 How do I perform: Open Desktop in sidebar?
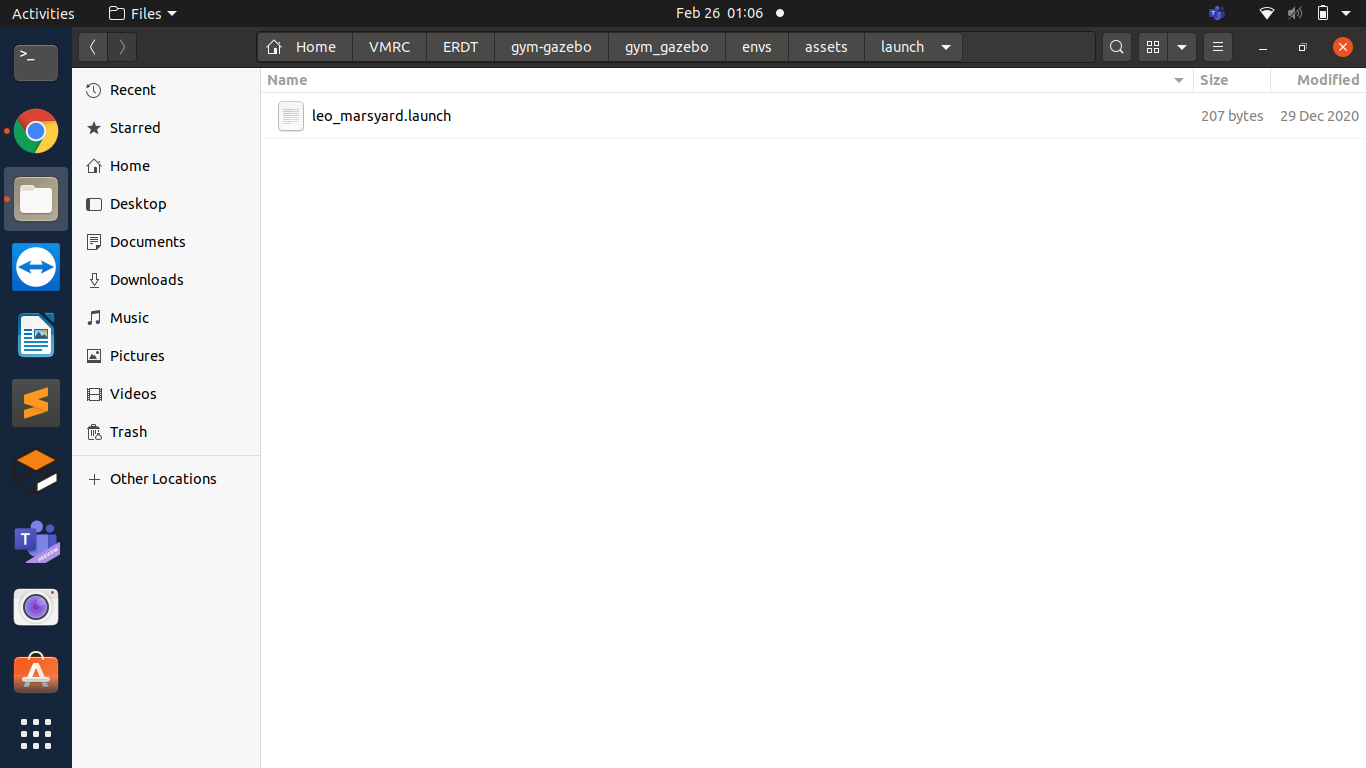[x=166, y=204]
